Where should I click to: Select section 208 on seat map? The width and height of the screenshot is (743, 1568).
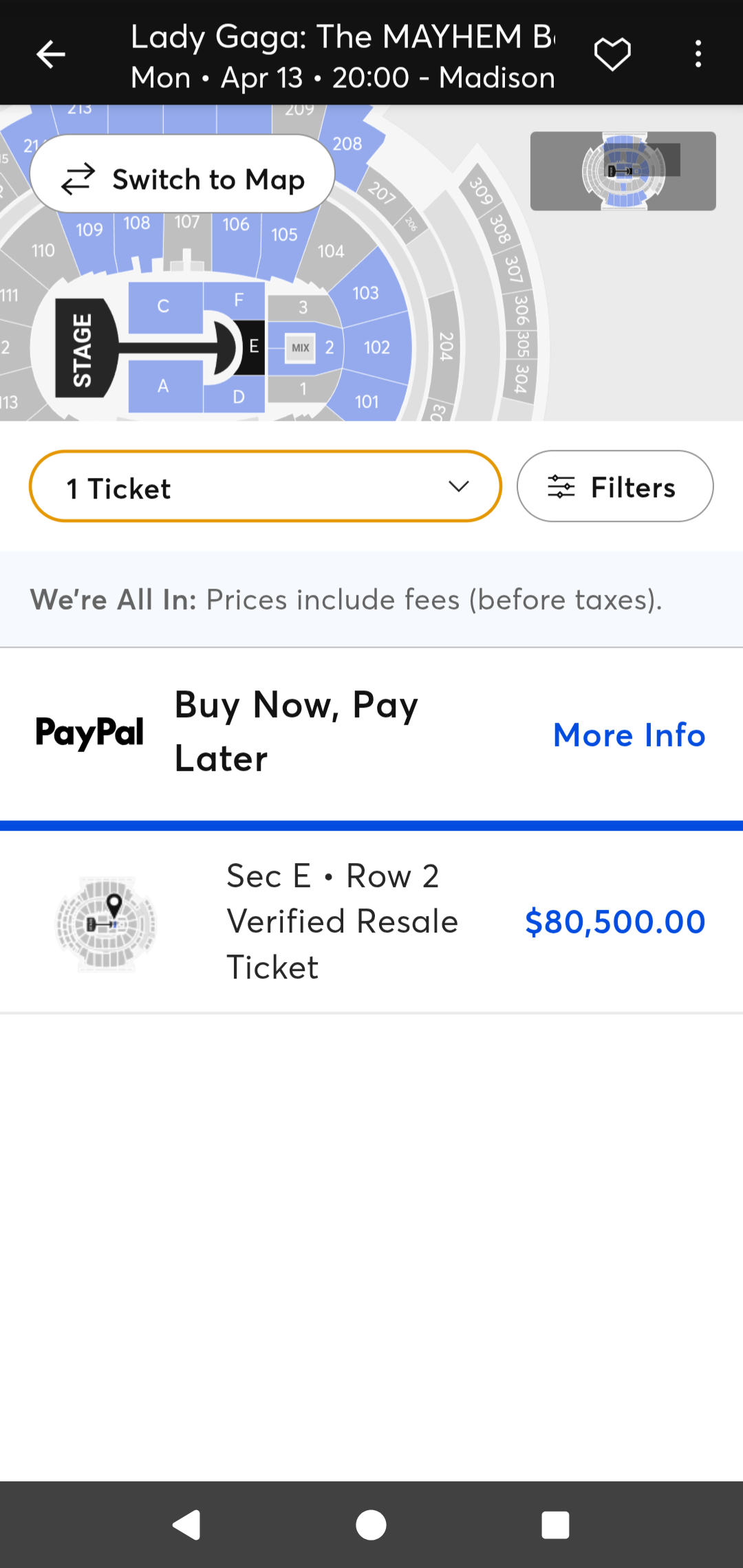(x=347, y=144)
